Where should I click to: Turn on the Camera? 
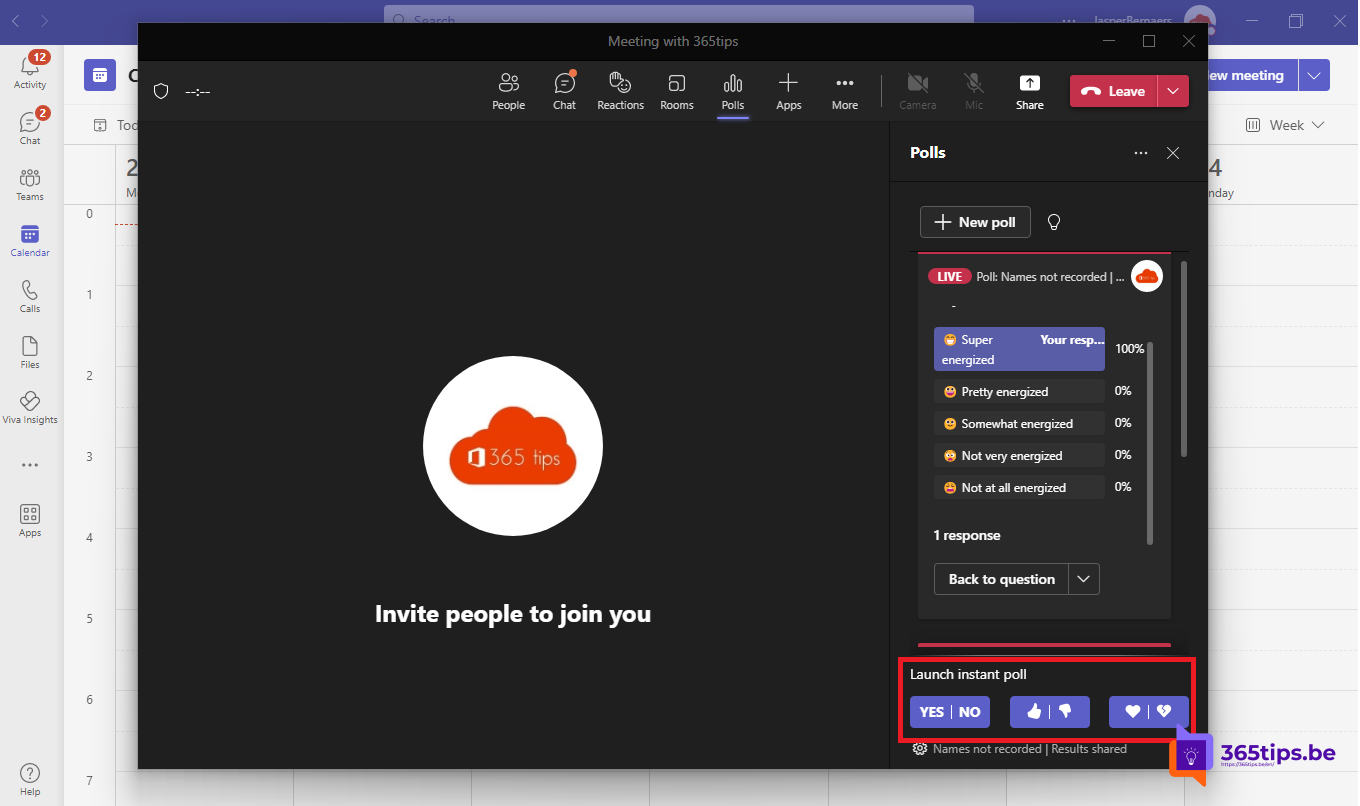pyautogui.click(x=918, y=91)
